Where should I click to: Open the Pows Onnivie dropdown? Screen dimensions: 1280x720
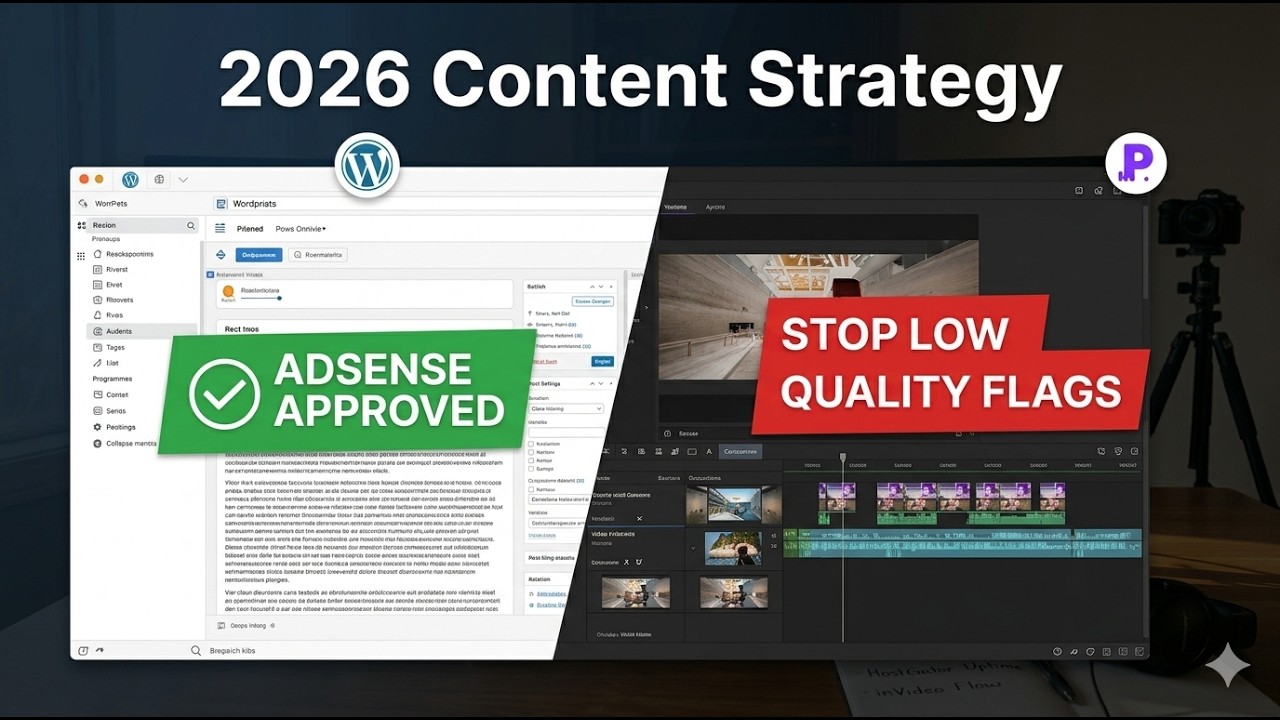tap(301, 229)
